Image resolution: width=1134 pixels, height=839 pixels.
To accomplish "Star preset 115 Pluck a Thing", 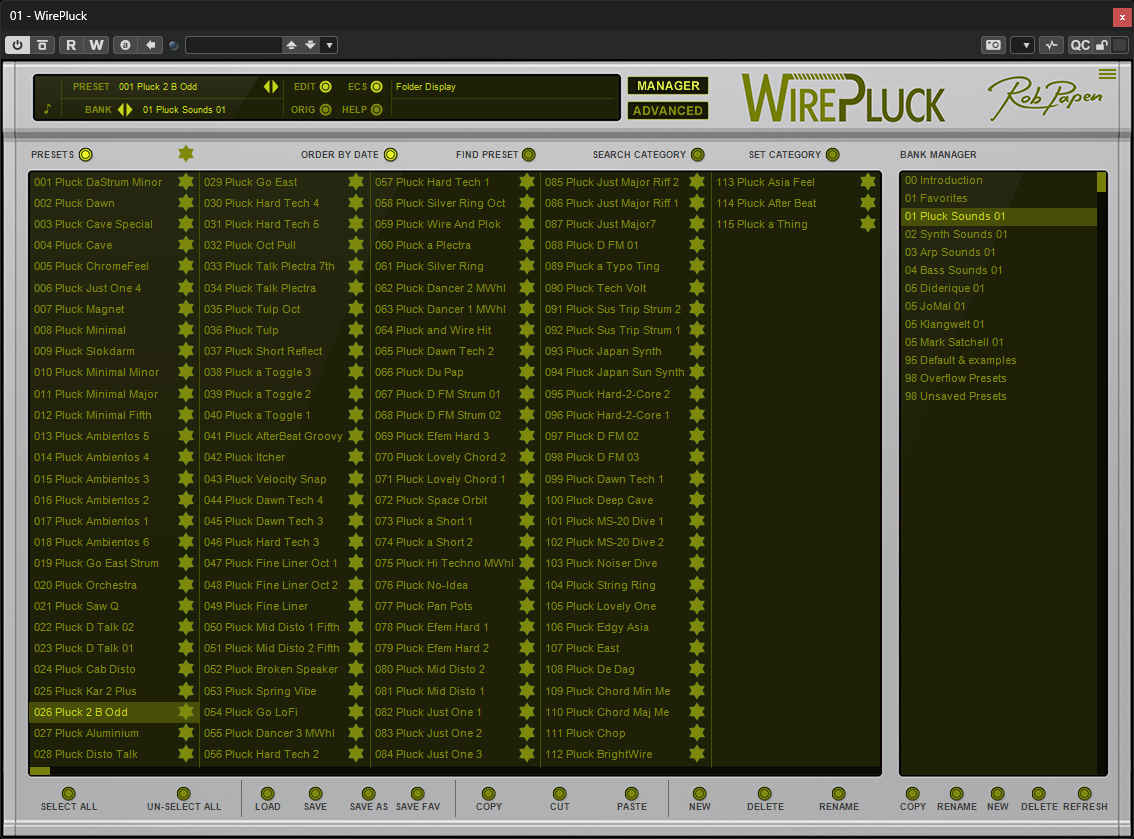I will click(868, 223).
